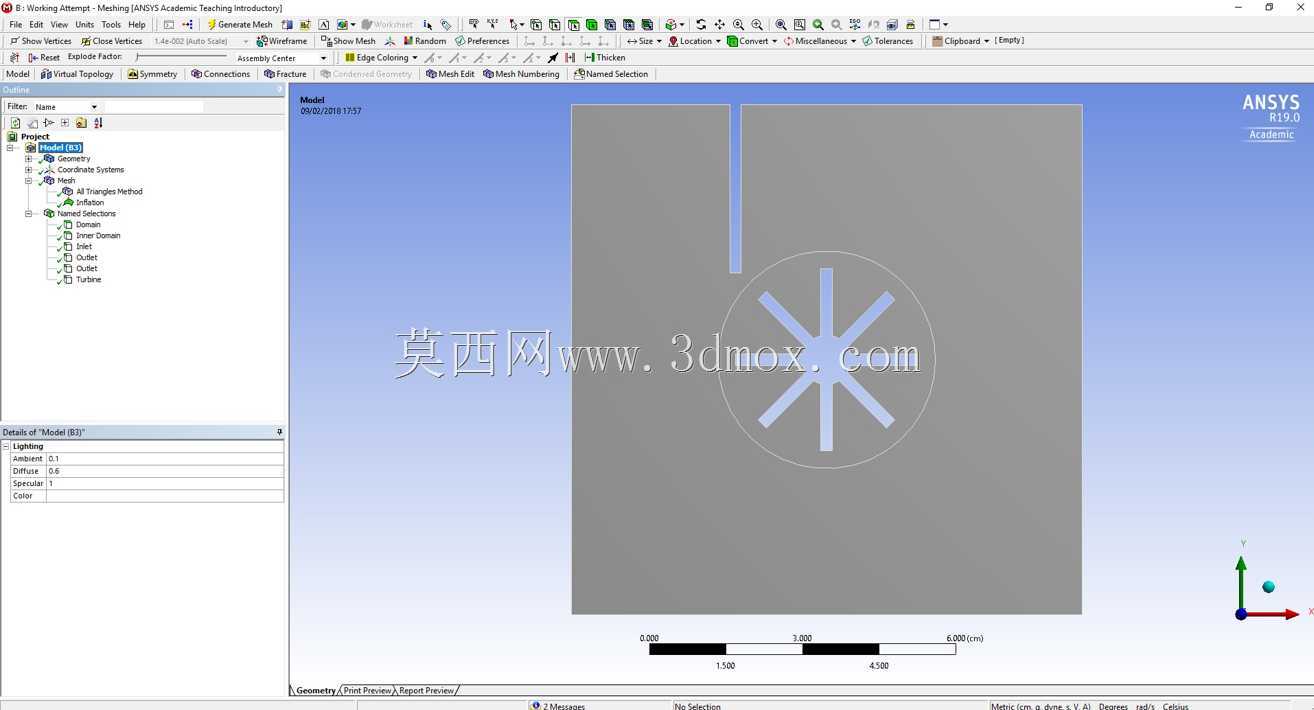This screenshot has height=710, width=1314.
Task: Open the Assembly Center dropdown
Action: tap(323, 58)
